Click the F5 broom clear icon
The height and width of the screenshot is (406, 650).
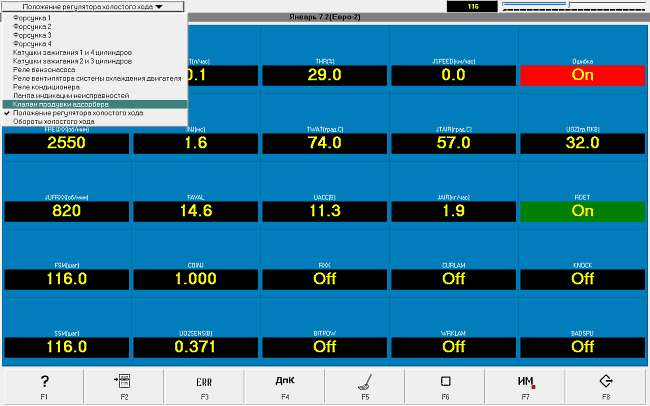tap(365, 382)
